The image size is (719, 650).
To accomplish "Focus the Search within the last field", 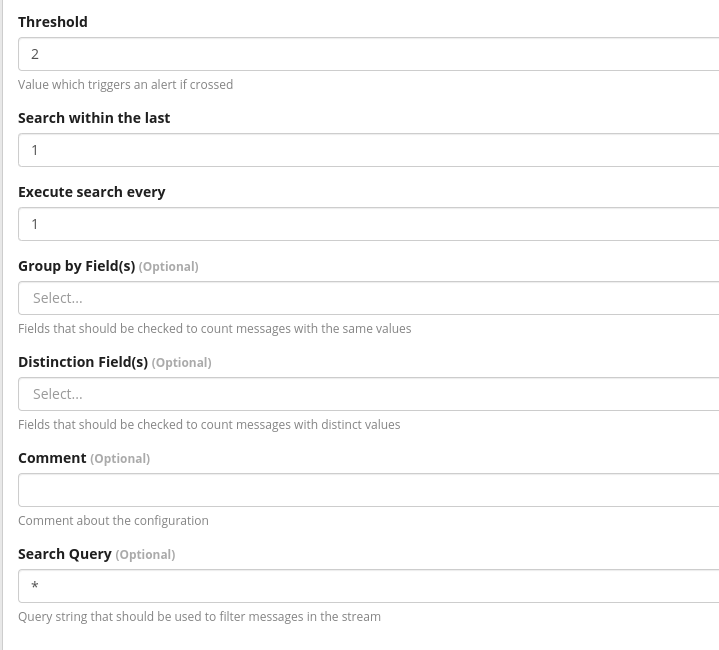I will click(368, 150).
